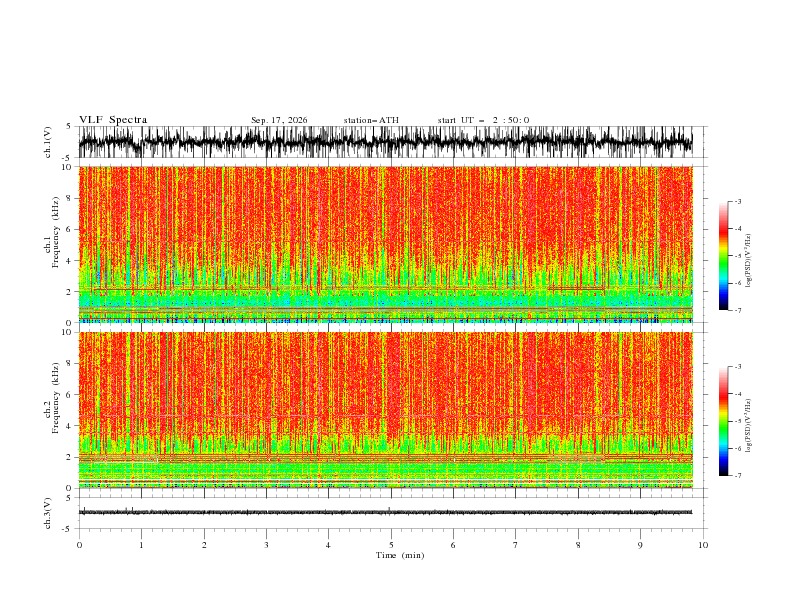Click the 0 minute tick on time axis
Viewport: 792px width, 612px height.
tap(79, 545)
